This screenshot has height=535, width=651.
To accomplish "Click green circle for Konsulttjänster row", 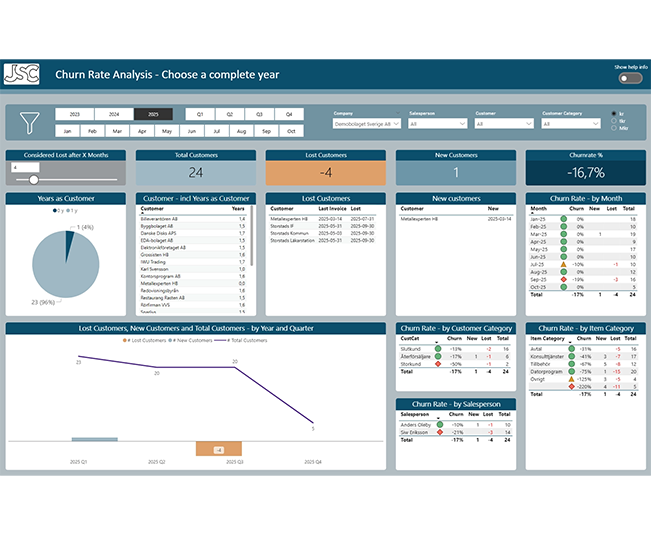I will click(x=571, y=356).
